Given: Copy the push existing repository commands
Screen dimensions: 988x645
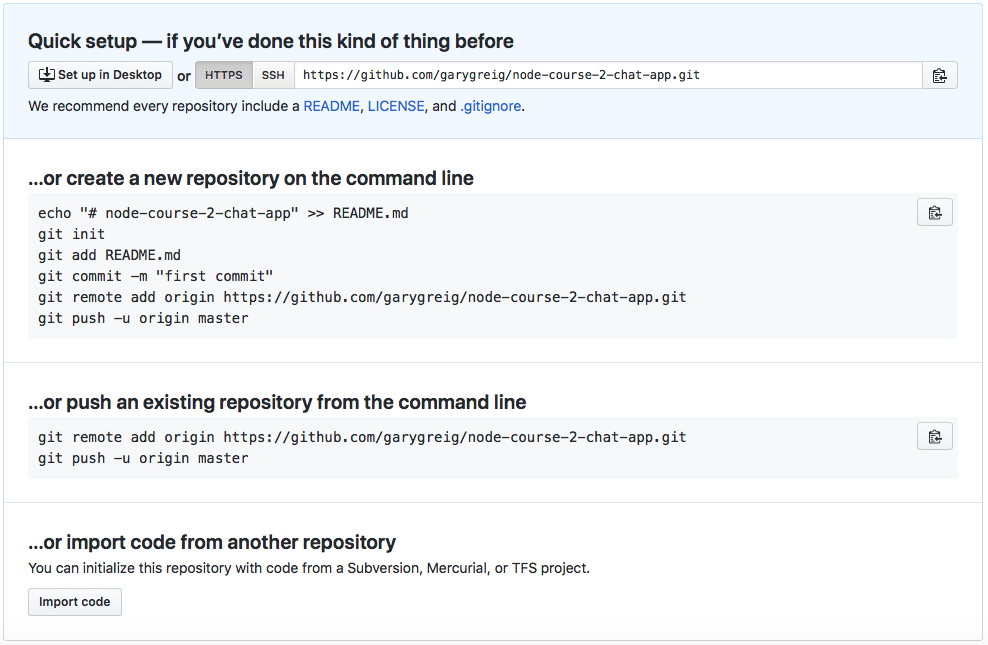Looking at the screenshot, I should tap(934, 436).
